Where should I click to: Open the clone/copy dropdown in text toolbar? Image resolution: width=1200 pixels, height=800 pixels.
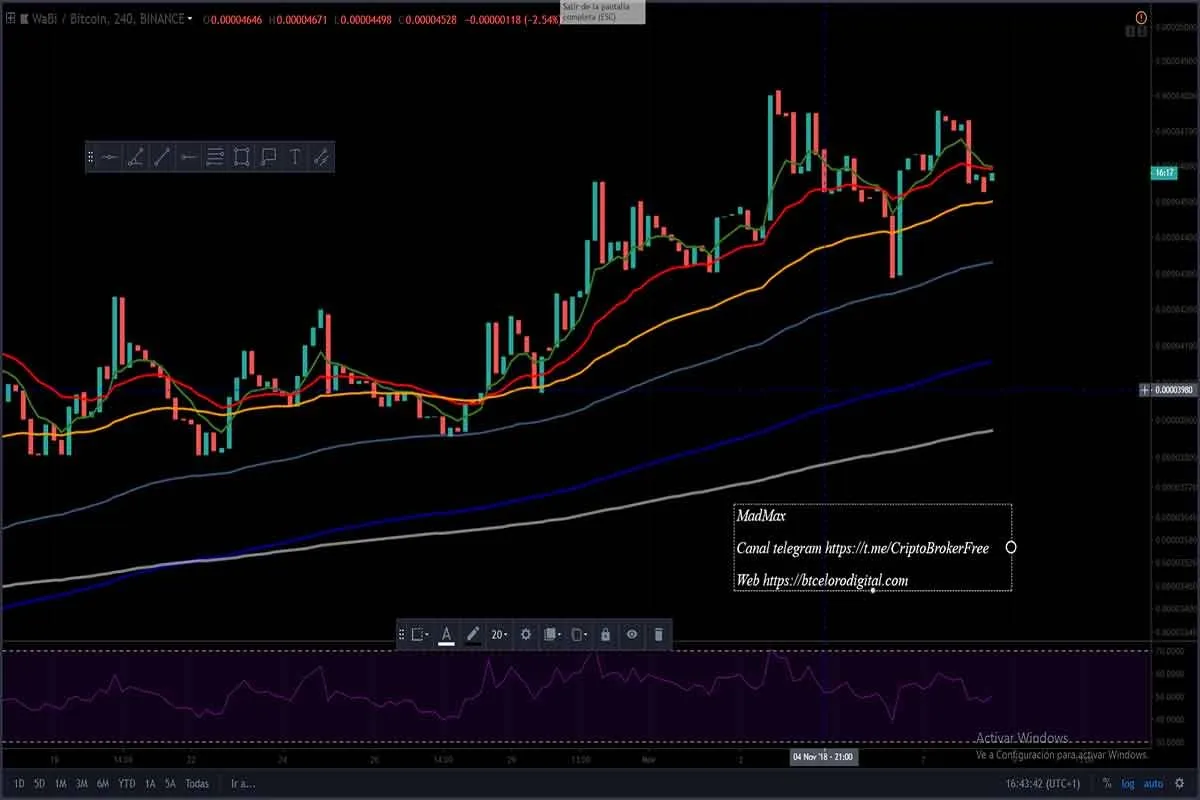(579, 634)
